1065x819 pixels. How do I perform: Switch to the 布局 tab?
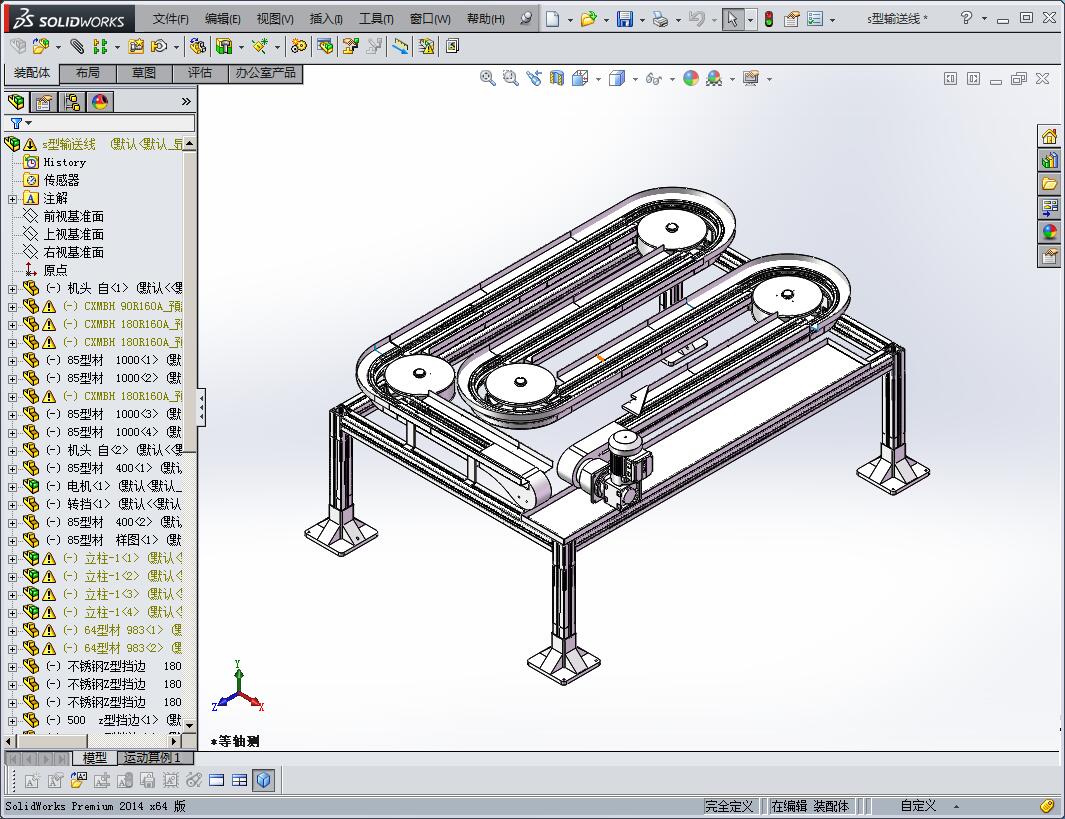pyautogui.click(x=88, y=73)
